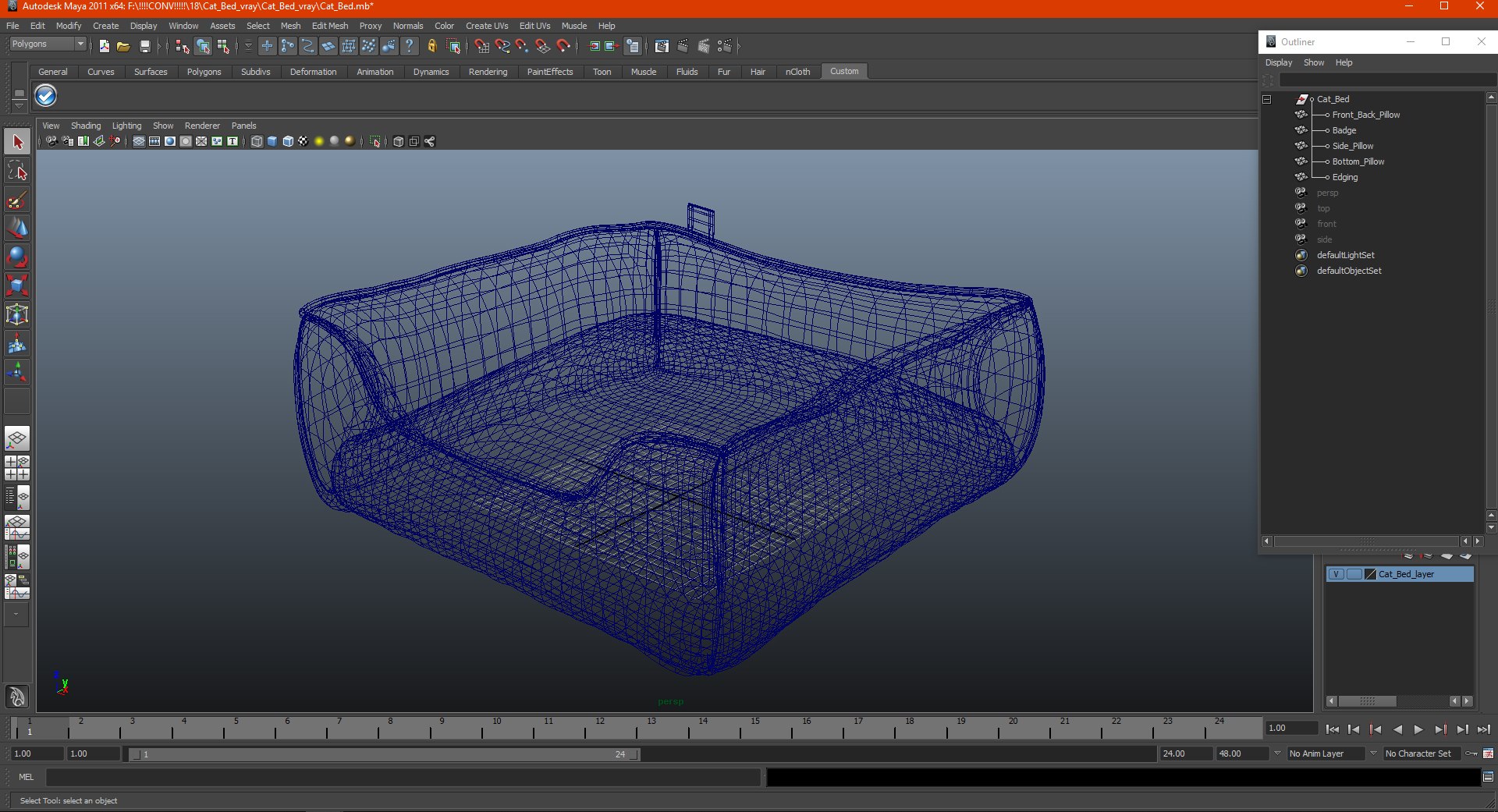
Task: Select the Show Manipulator tool
Action: 17,372
